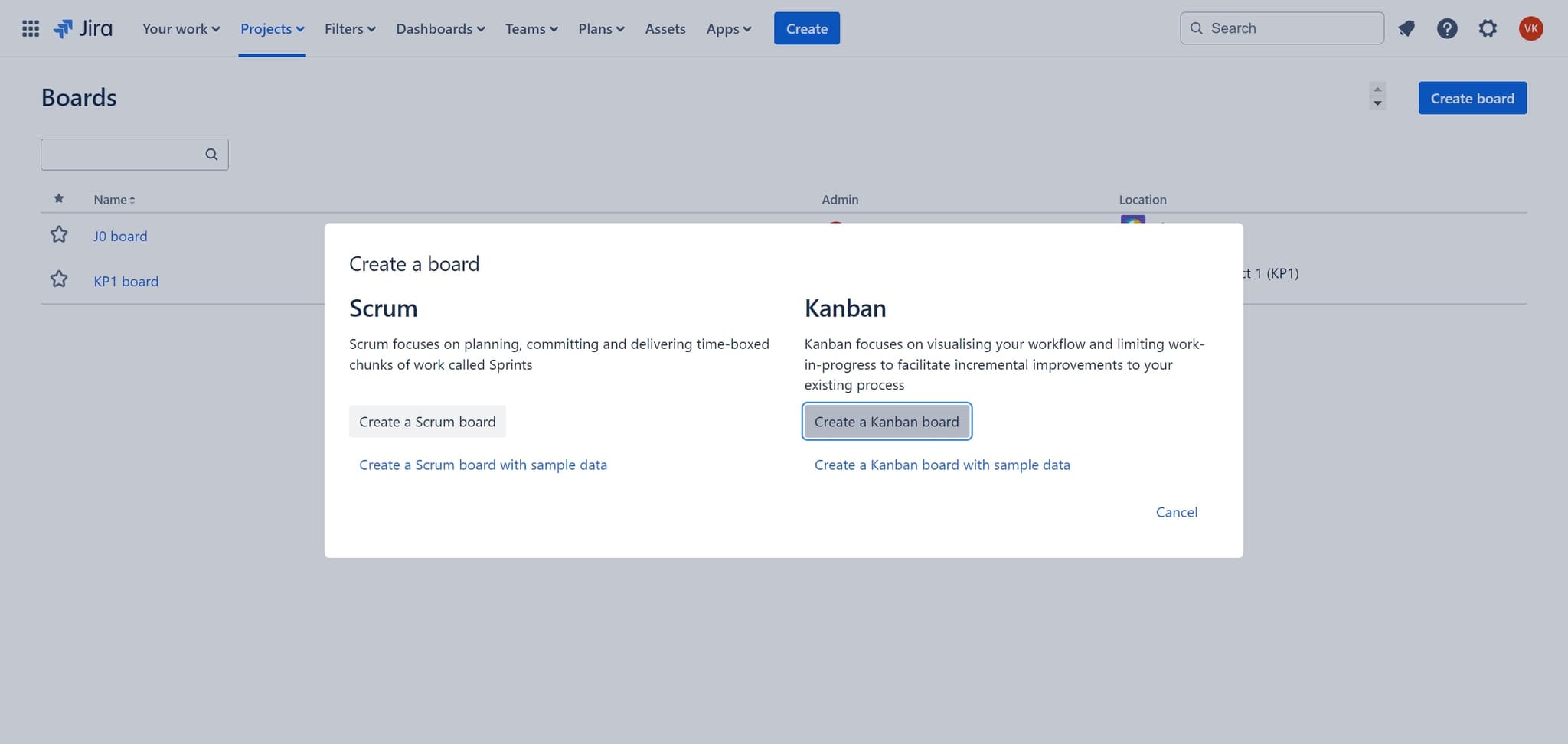Star the J0 board as favorite
The height and width of the screenshot is (744, 1568).
[x=59, y=235]
